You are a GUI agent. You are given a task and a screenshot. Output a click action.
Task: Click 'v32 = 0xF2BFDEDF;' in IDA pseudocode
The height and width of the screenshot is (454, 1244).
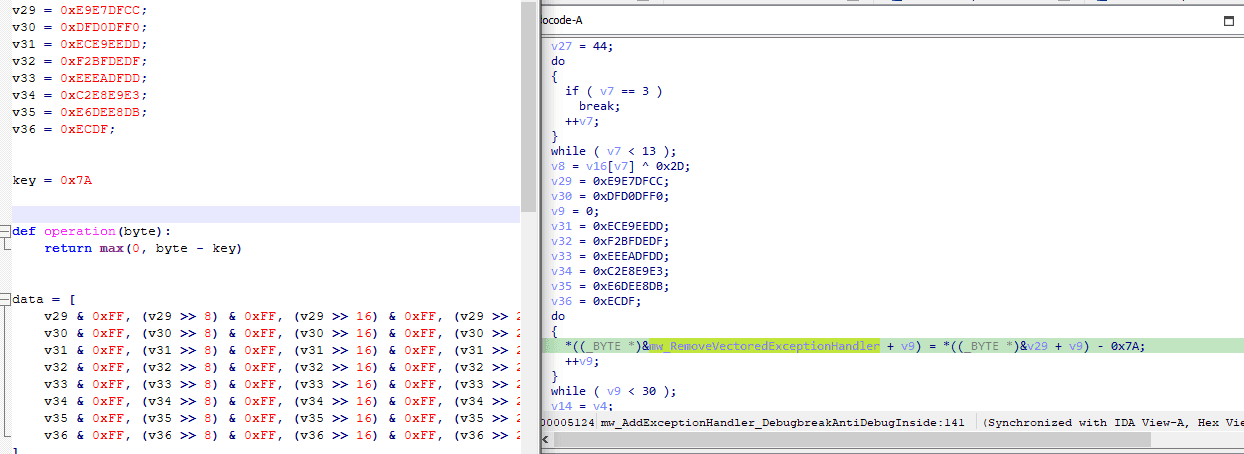610,241
